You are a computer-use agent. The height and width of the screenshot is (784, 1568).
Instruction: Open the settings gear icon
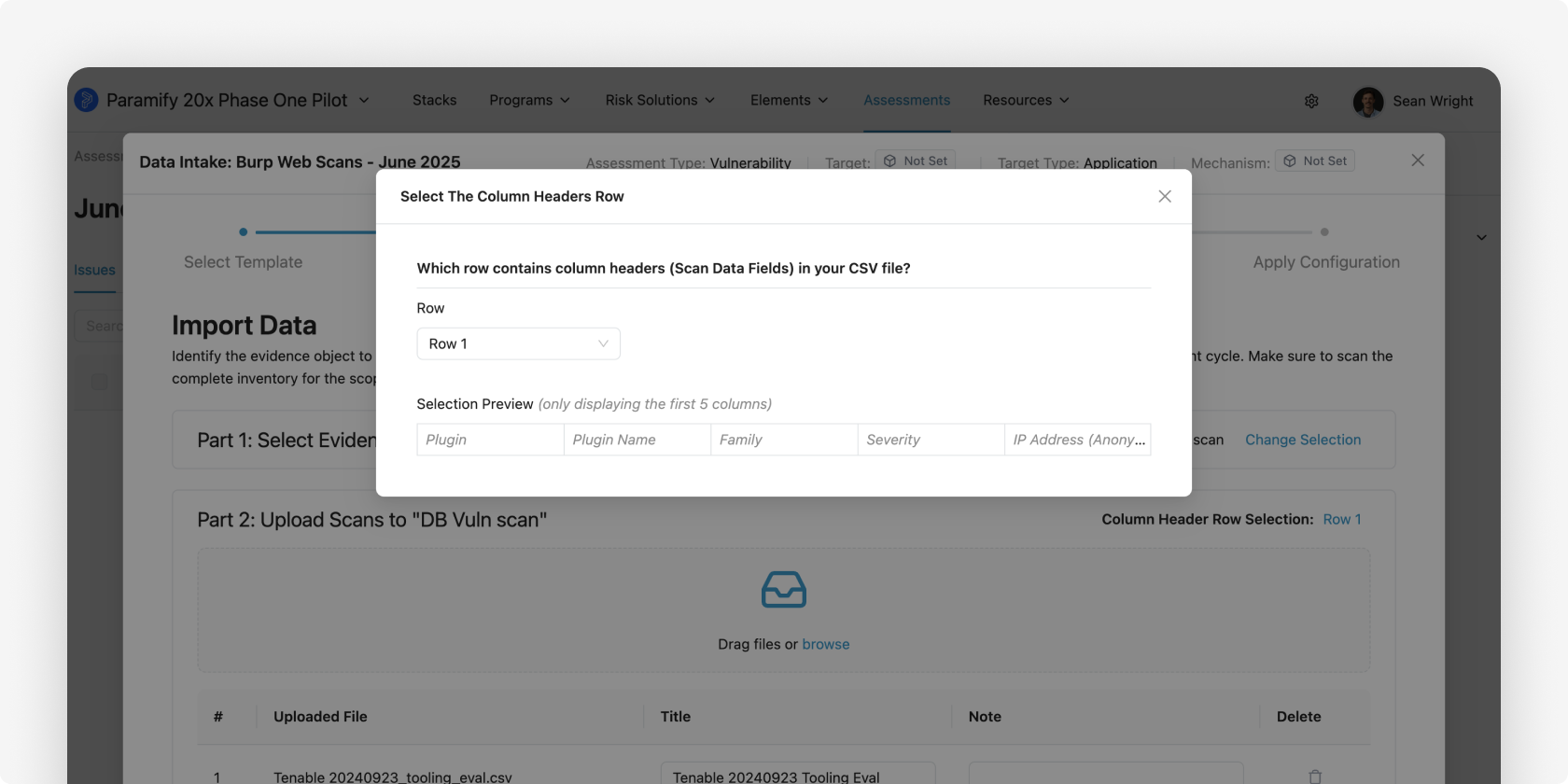point(1311,101)
